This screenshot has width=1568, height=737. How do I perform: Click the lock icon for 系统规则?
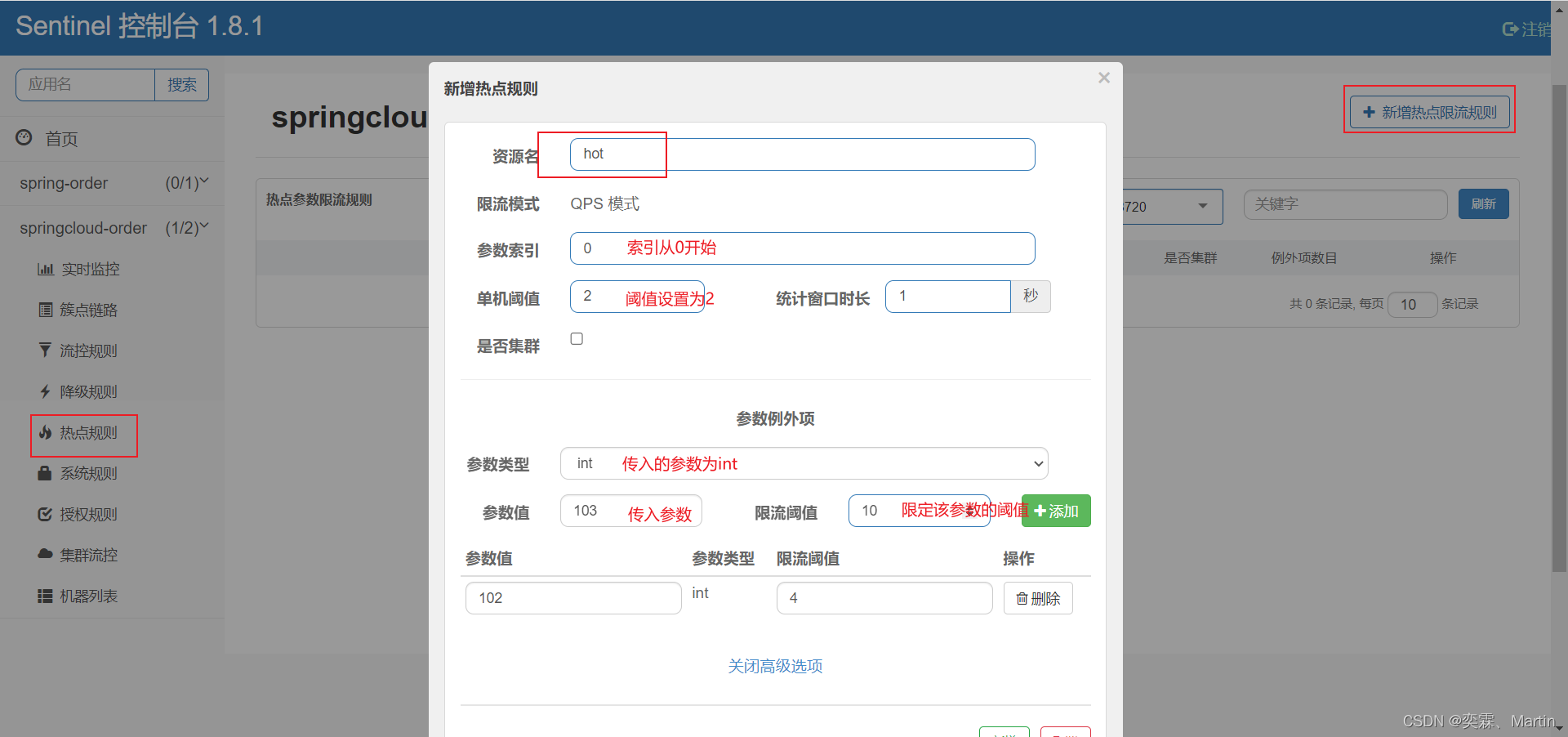click(46, 474)
